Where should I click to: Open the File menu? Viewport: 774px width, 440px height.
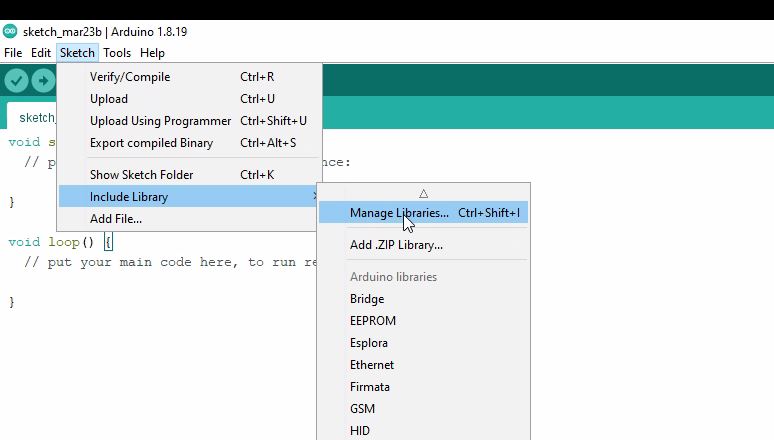pyautogui.click(x=13, y=53)
